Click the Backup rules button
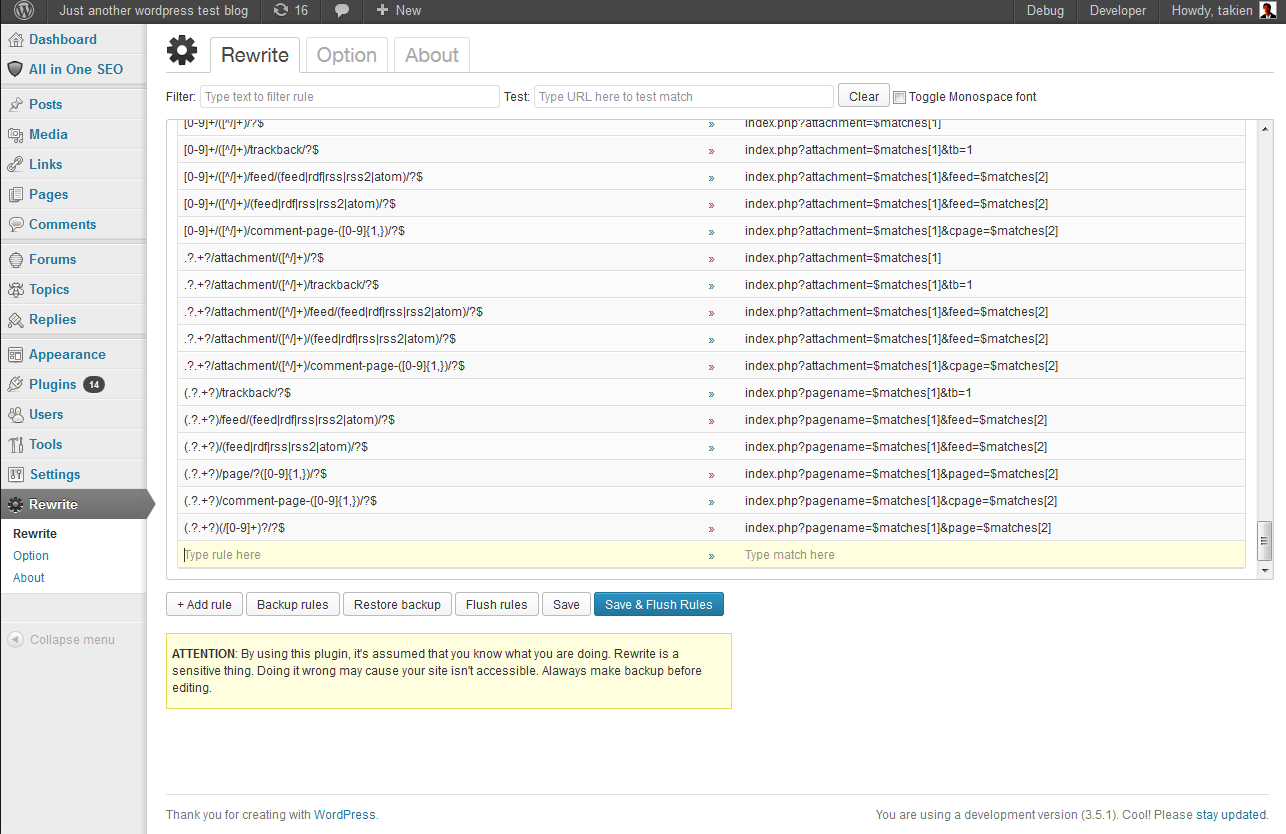 click(x=292, y=605)
